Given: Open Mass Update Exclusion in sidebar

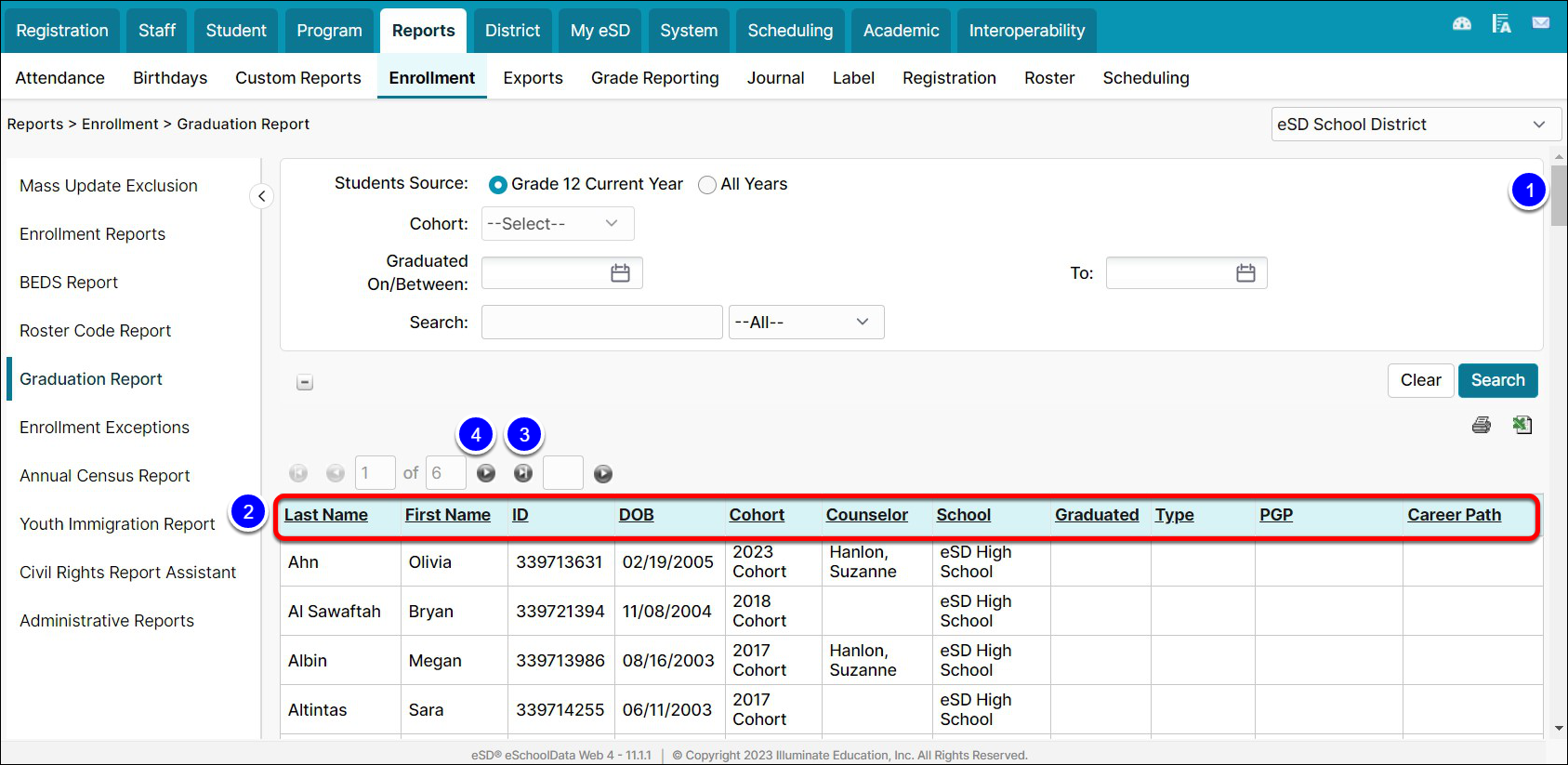Looking at the screenshot, I should [x=109, y=186].
